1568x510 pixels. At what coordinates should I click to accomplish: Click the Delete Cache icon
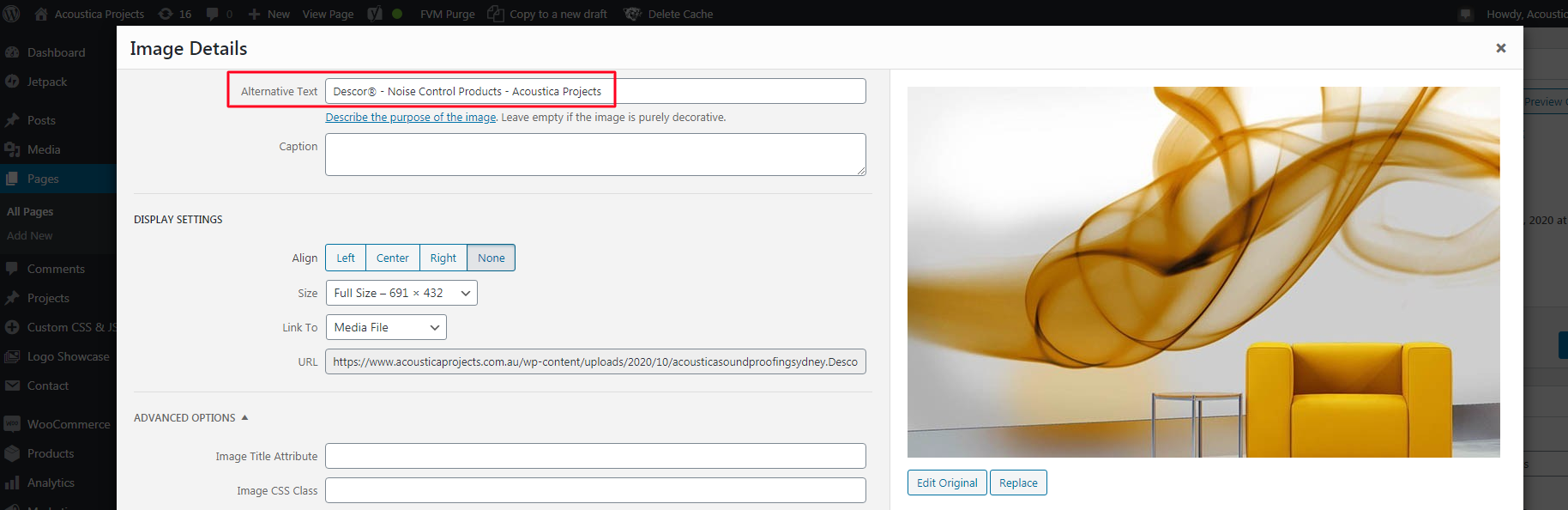click(x=632, y=14)
